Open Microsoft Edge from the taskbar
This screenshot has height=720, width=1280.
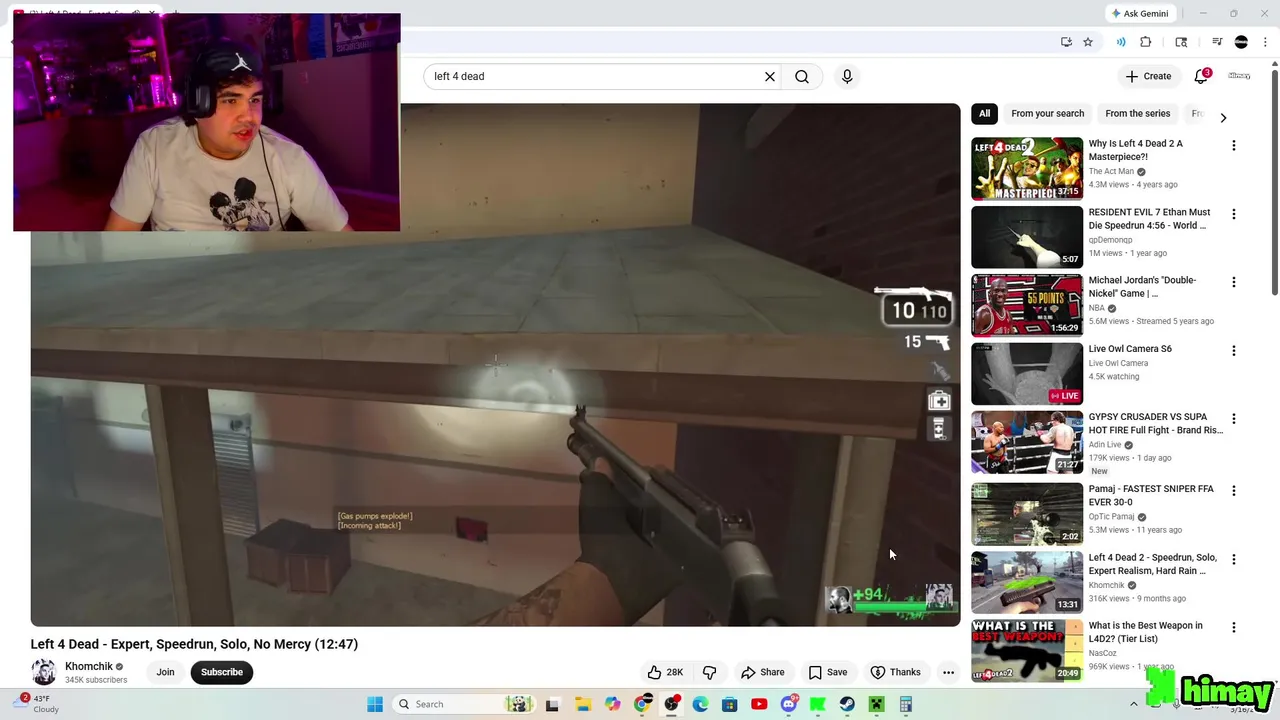coord(700,704)
